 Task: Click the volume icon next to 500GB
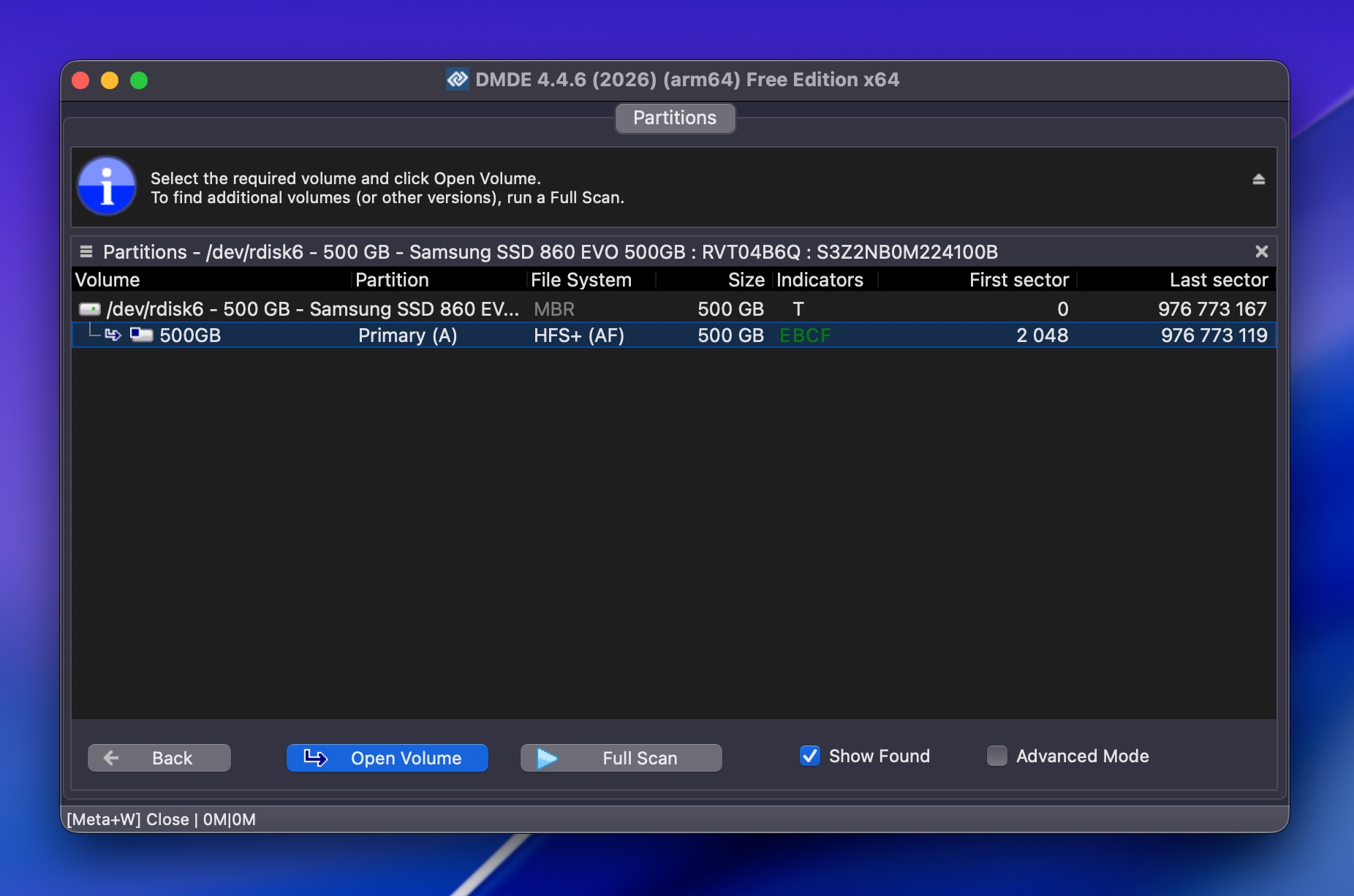(x=140, y=335)
